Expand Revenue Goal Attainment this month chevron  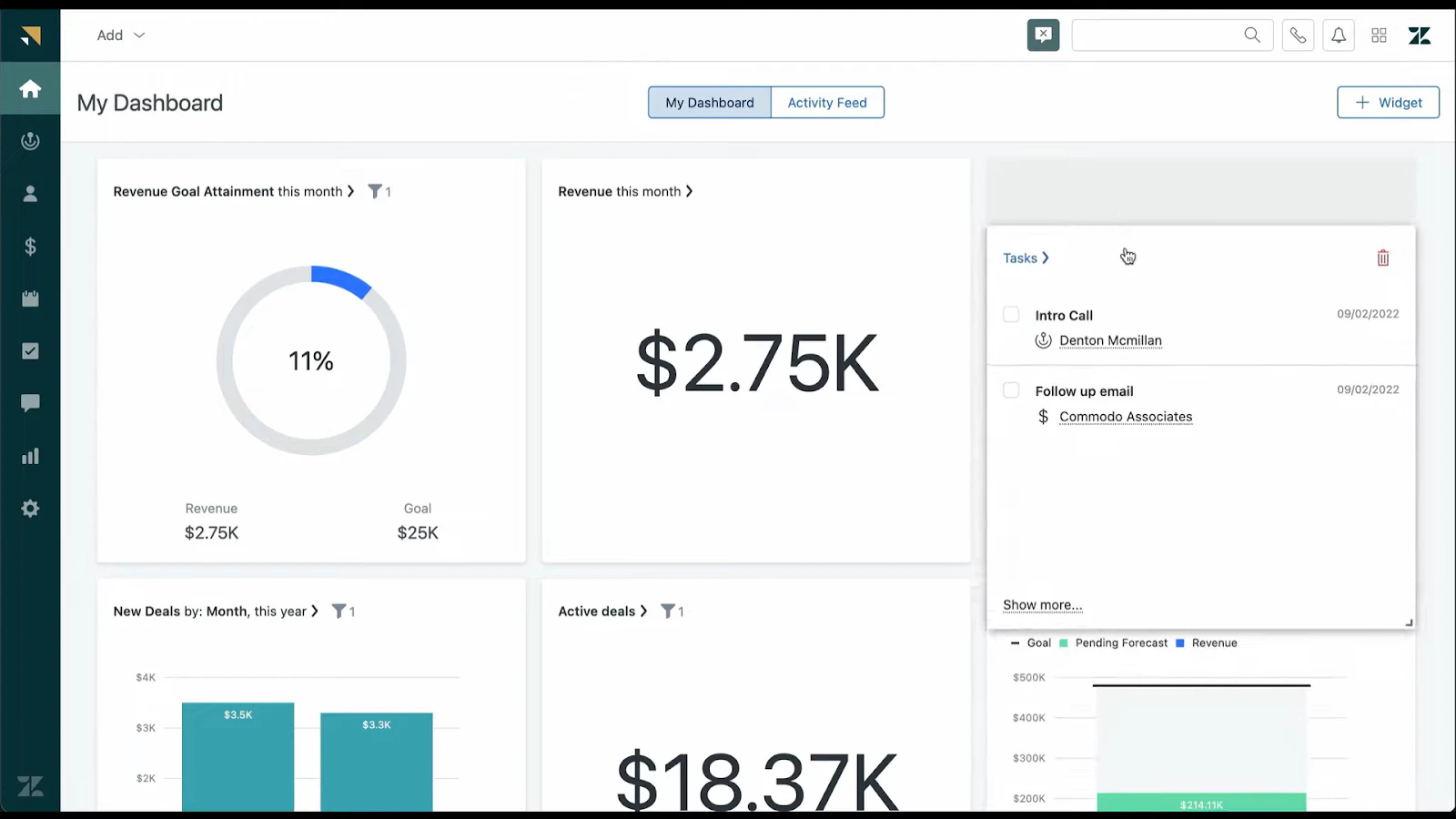(351, 191)
